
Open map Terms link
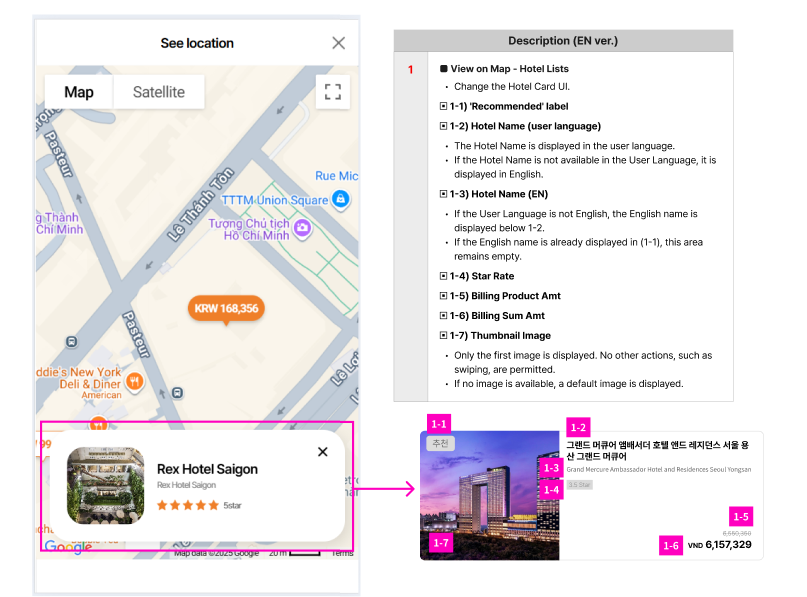[343, 553]
